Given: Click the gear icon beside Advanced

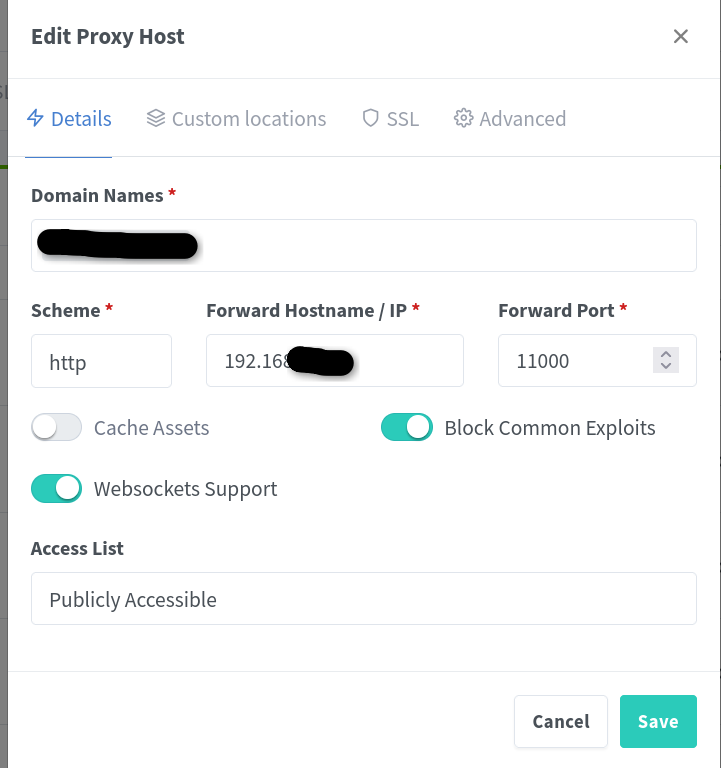Looking at the screenshot, I should pos(463,119).
